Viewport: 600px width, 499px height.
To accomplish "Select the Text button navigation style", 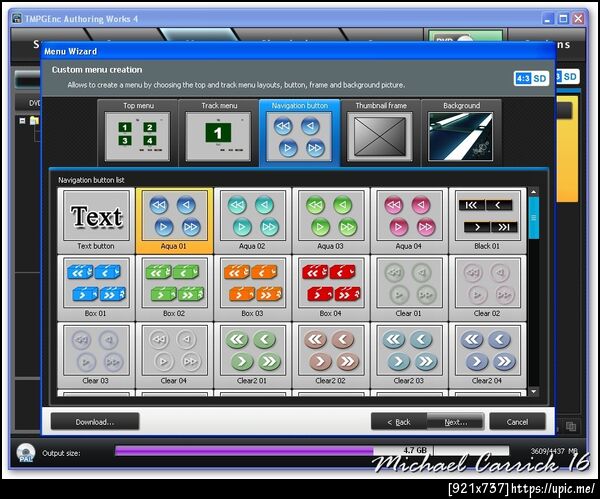I will click(96, 221).
